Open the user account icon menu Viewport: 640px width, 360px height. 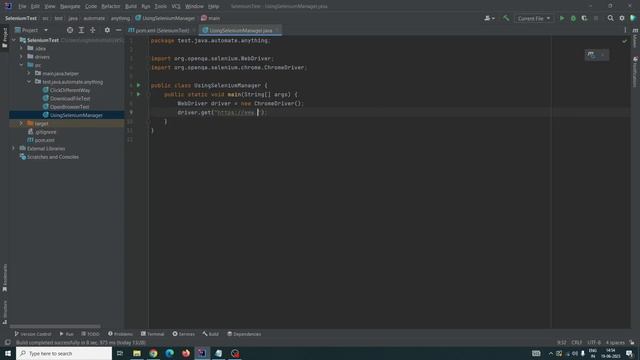pos(489,18)
